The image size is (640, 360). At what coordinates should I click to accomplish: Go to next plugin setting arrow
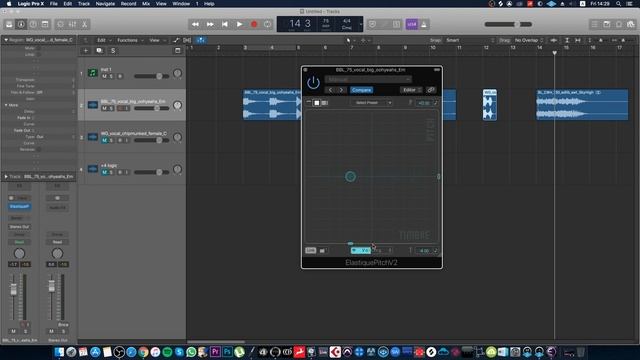pyautogui.click(x=342, y=90)
